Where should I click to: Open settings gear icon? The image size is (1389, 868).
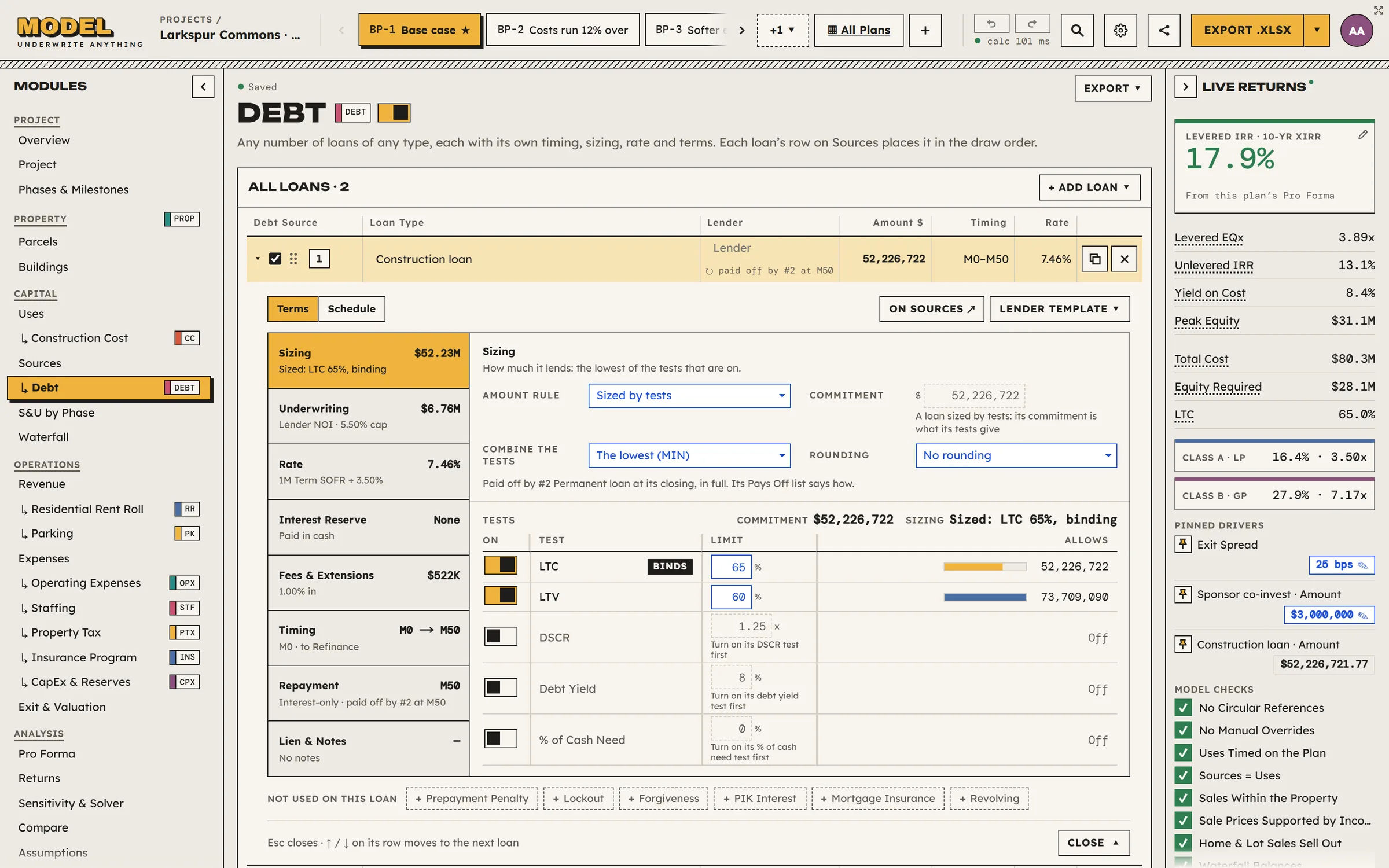coord(1120,30)
